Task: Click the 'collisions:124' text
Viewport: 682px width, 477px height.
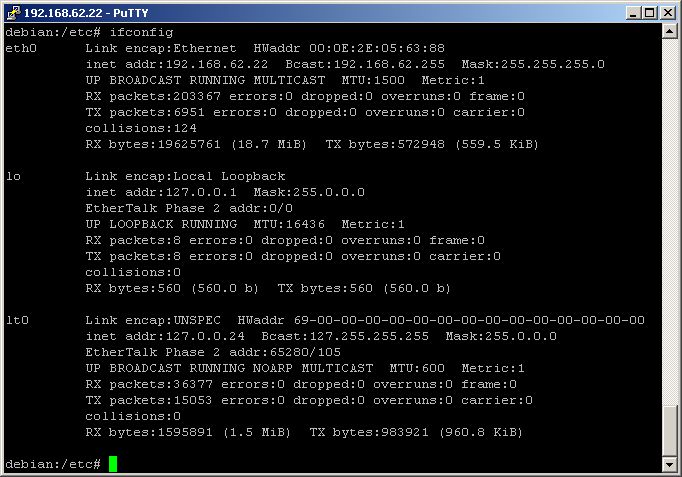Action: pos(141,128)
